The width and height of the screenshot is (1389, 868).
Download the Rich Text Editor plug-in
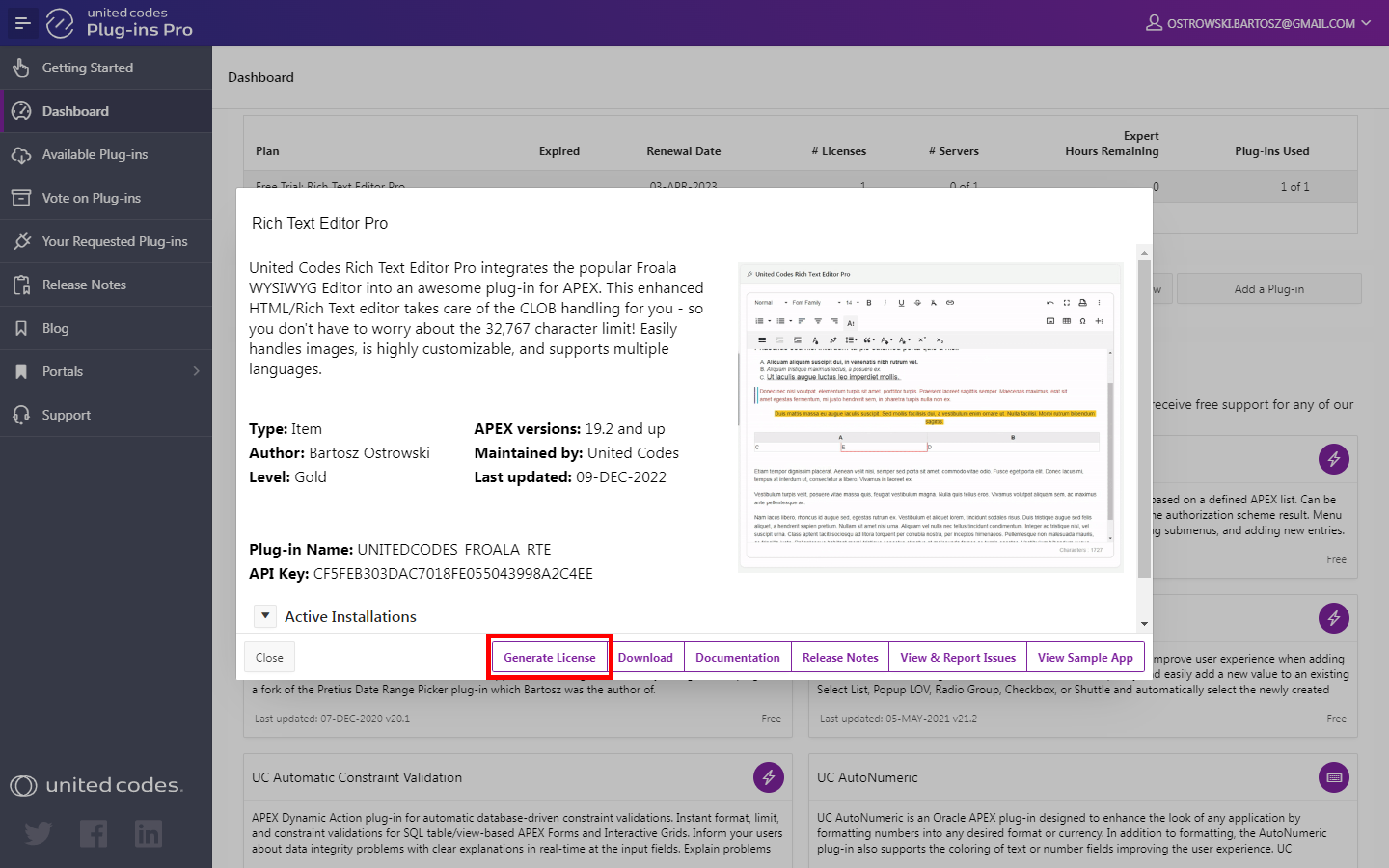(645, 658)
